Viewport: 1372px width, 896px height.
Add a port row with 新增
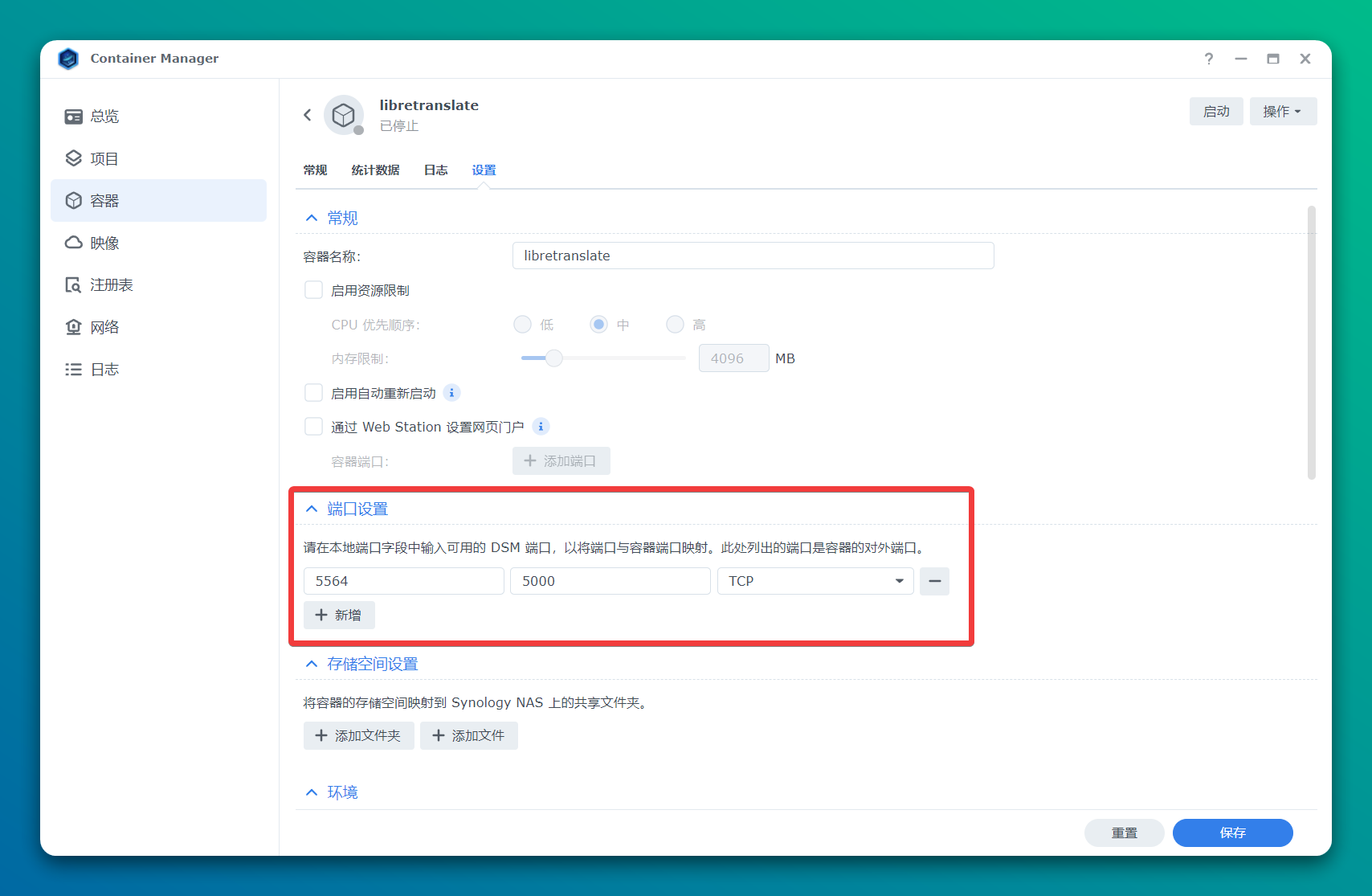339,615
